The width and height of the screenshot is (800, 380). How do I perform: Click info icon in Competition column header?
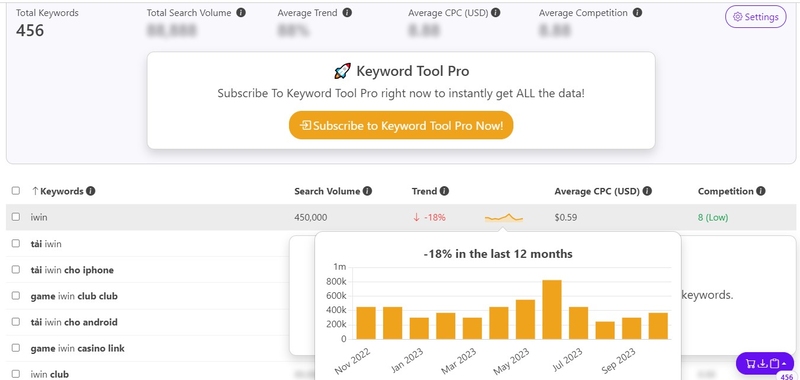point(761,191)
